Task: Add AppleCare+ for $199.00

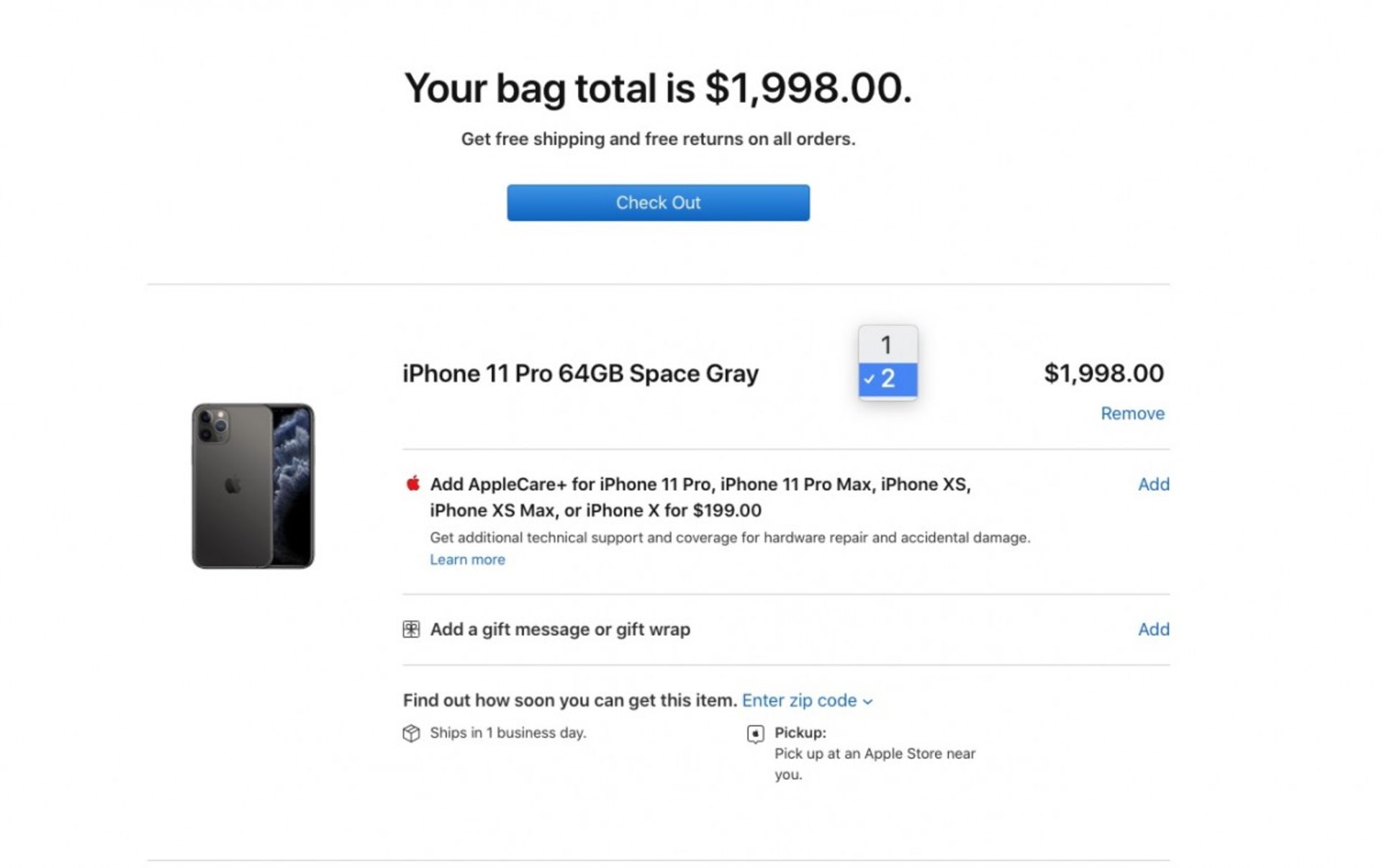Action: click(x=1152, y=484)
